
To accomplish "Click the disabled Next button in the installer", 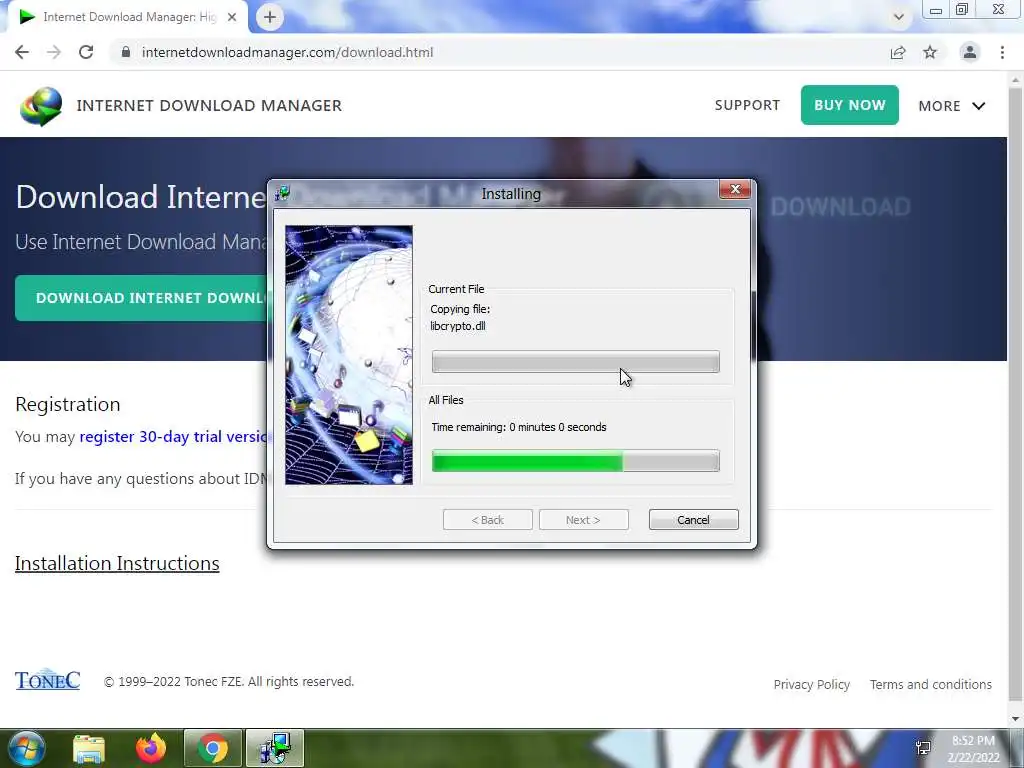I will [x=583, y=520].
